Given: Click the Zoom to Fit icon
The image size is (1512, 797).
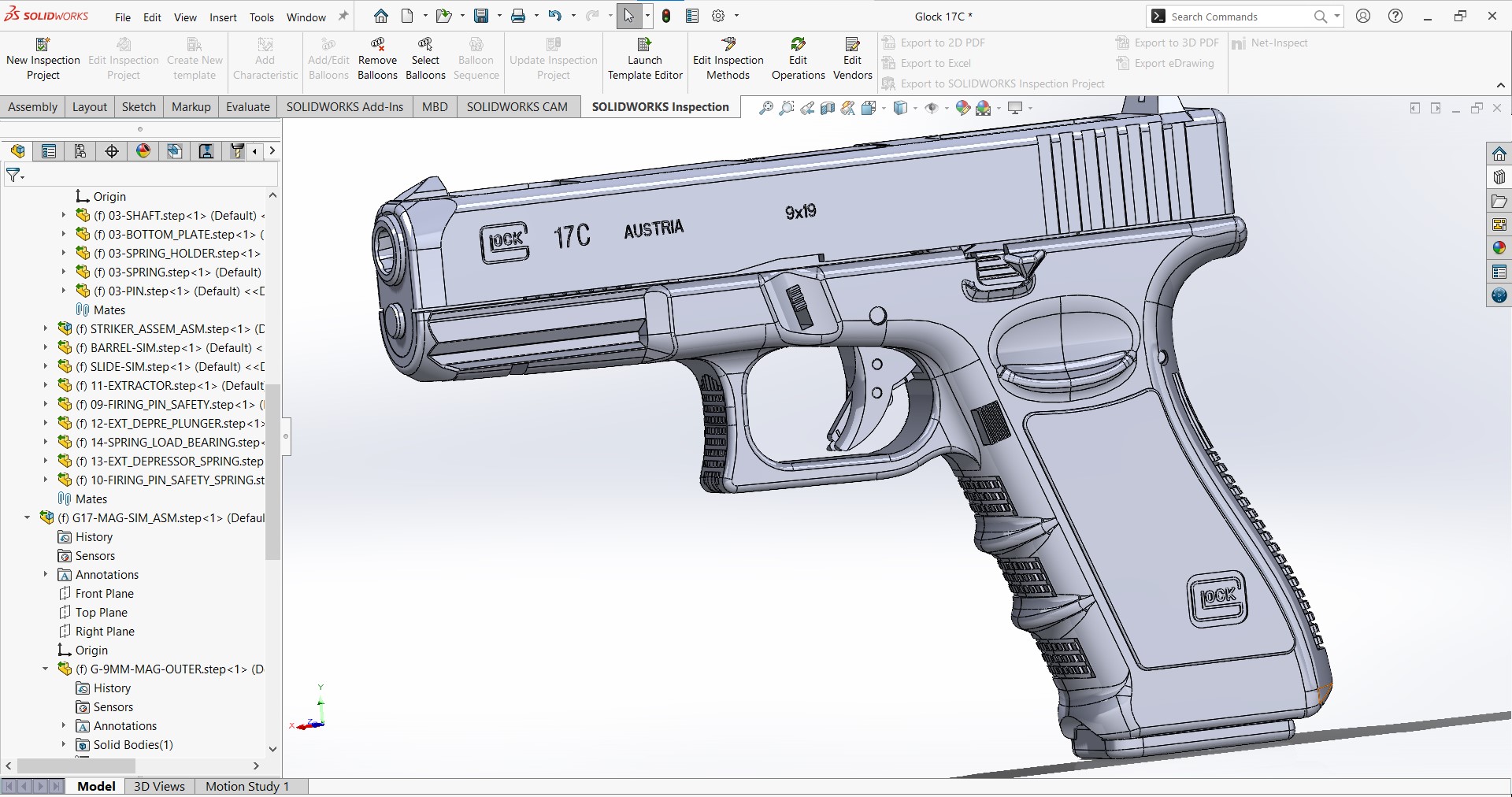Looking at the screenshot, I should click(765, 108).
